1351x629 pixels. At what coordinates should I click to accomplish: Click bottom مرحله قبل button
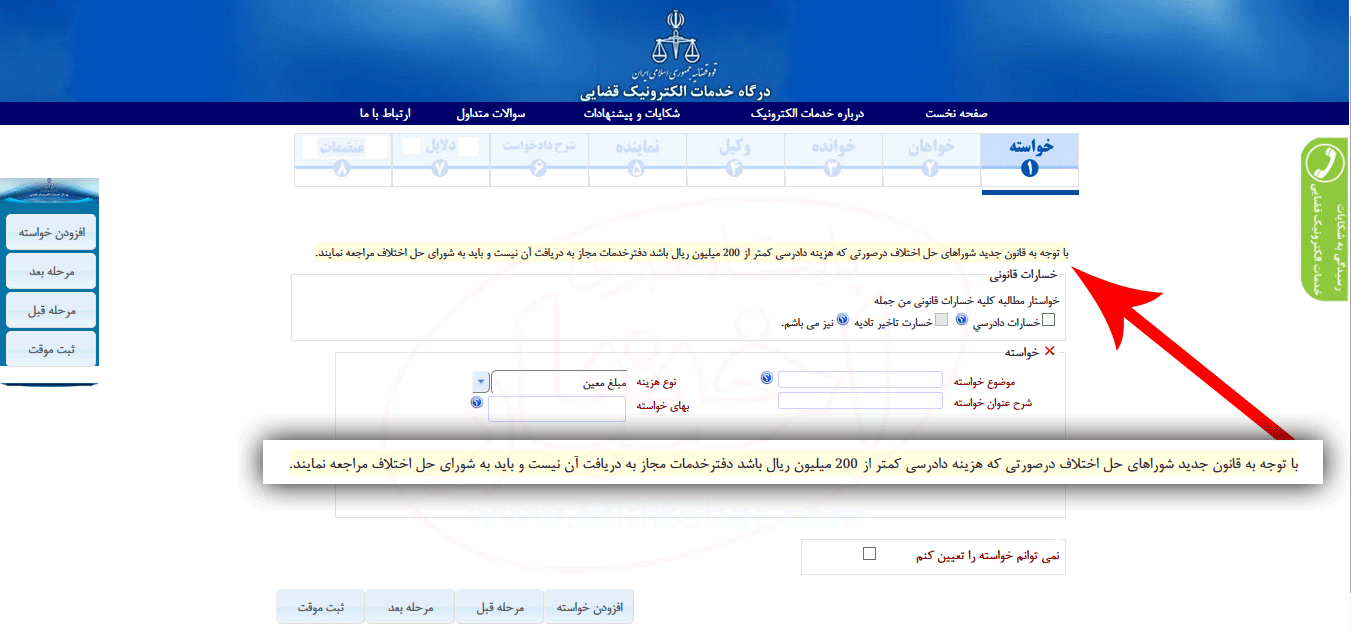499,607
